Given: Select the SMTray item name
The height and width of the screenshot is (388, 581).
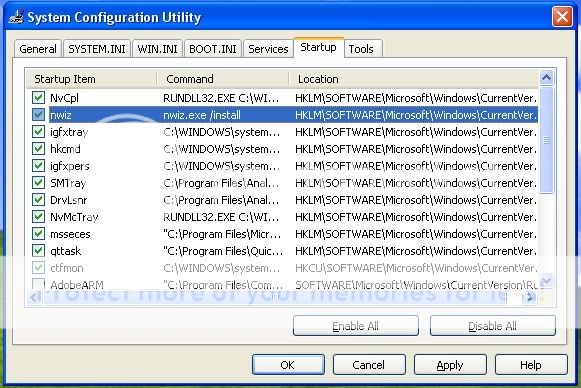Looking at the screenshot, I should click(68, 183).
